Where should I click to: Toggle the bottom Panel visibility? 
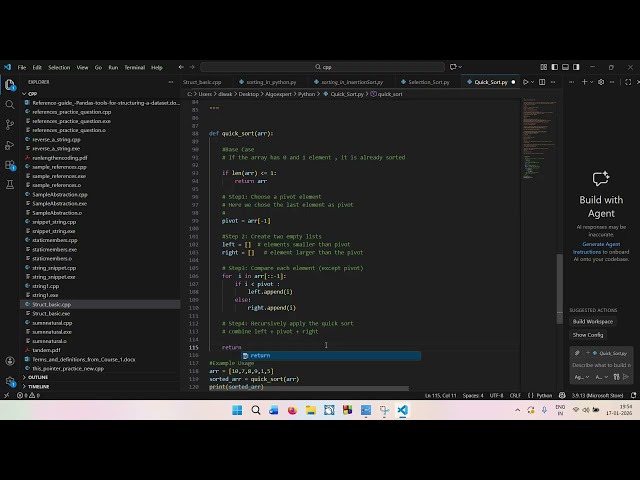(565, 67)
